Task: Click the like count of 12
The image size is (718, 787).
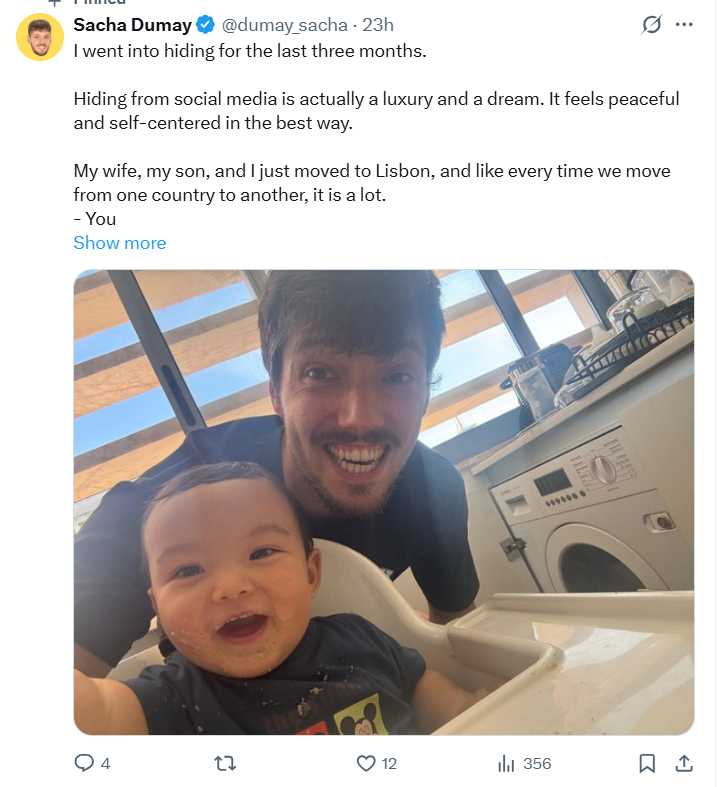Action: (389, 764)
